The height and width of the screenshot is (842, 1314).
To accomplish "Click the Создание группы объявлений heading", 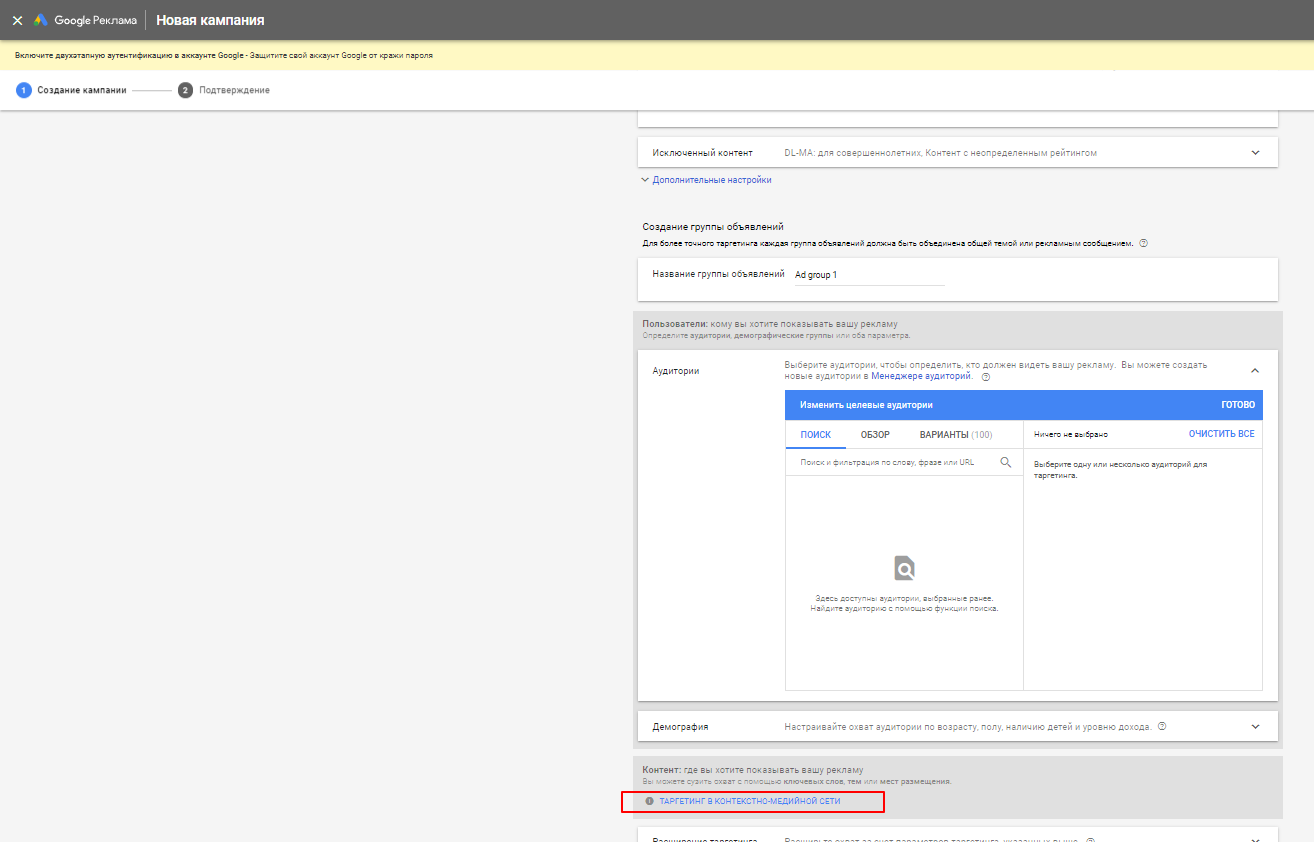I will click(713, 227).
